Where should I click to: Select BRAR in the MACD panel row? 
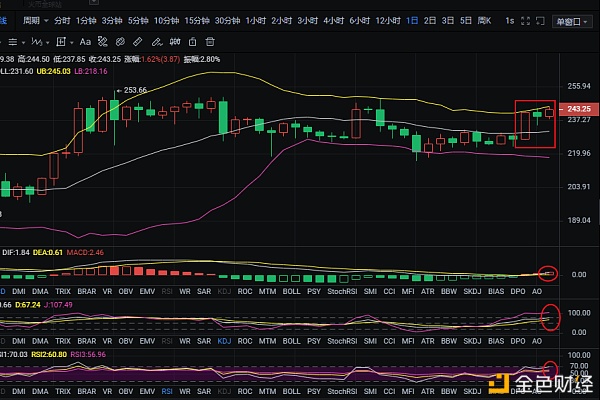(87, 291)
